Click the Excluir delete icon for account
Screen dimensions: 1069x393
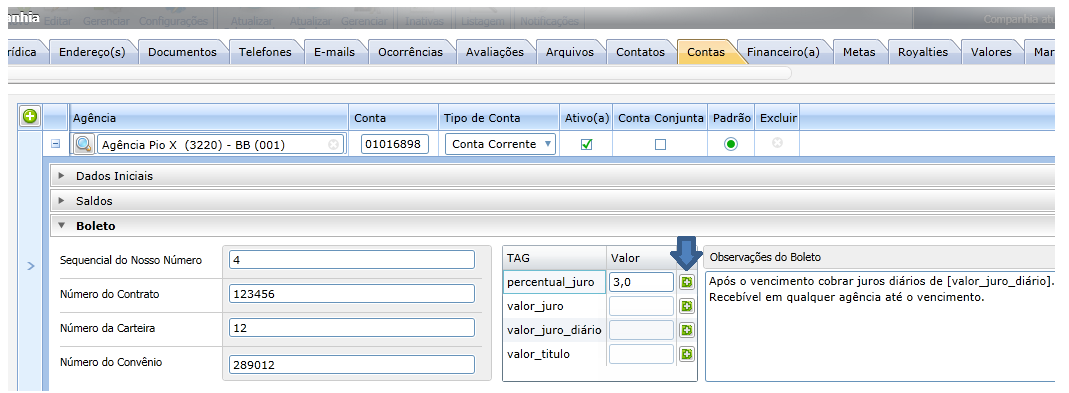777,143
